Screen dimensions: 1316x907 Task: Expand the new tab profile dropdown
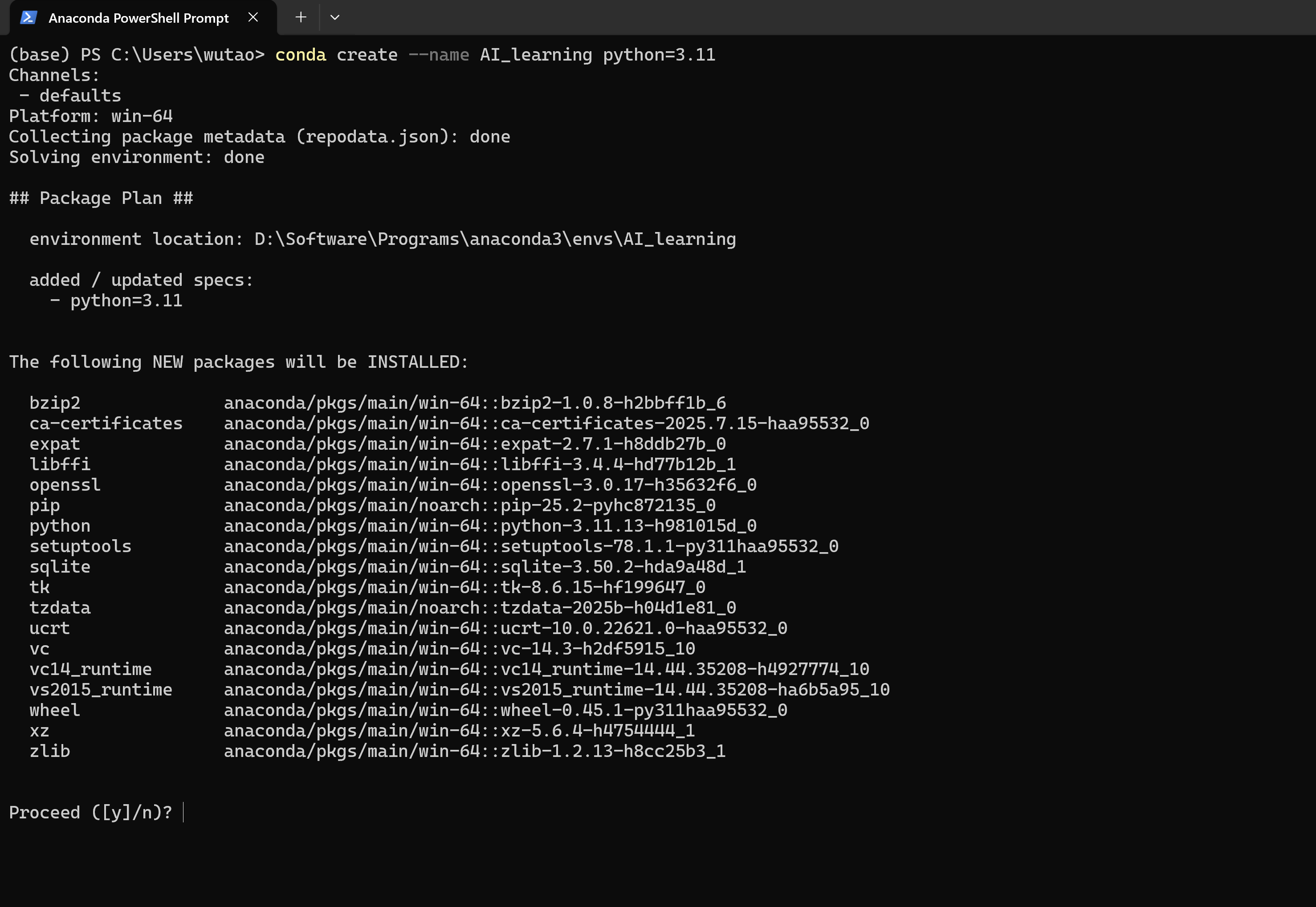pyautogui.click(x=335, y=18)
